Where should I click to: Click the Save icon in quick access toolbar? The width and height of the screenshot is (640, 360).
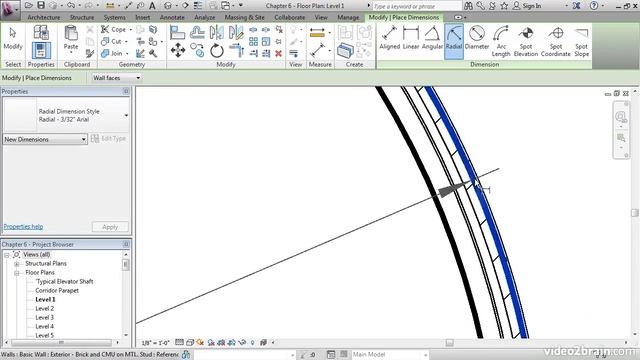point(41,5)
